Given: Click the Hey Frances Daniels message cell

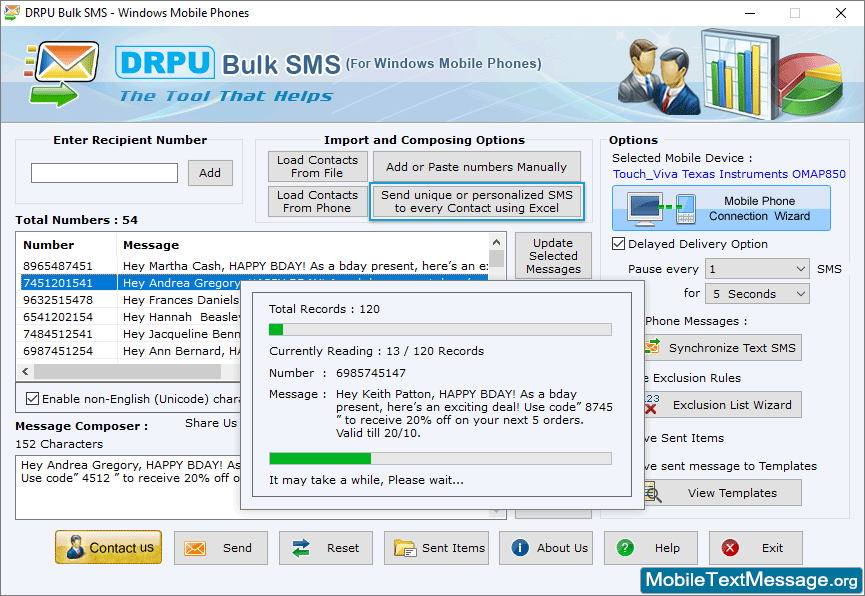Looking at the screenshot, I should coord(181,300).
